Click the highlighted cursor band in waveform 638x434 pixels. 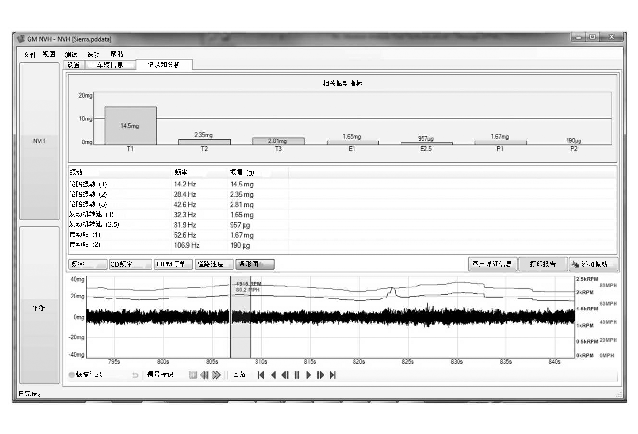(240, 316)
